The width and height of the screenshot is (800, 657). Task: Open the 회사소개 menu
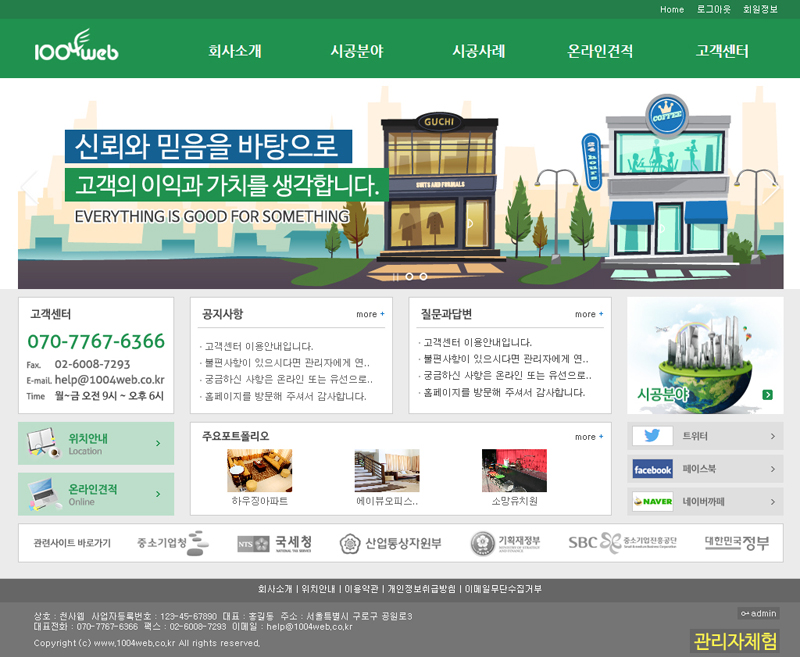pos(235,51)
